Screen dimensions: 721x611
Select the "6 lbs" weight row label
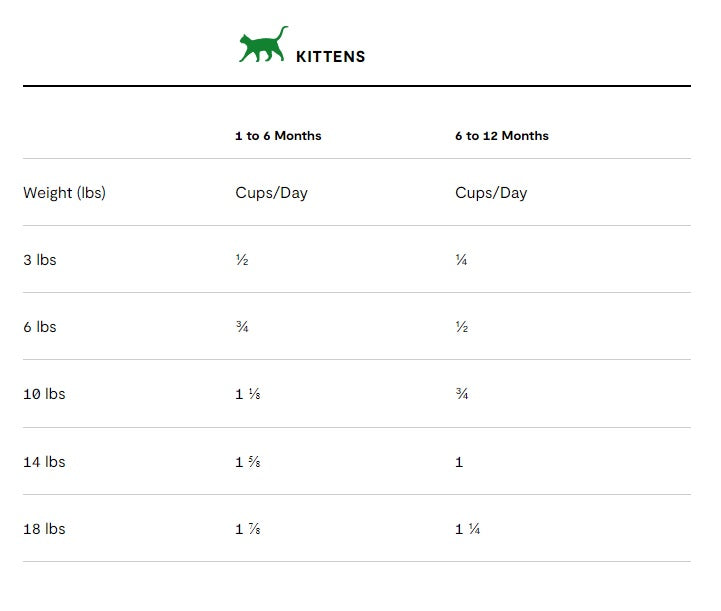pyautogui.click(x=40, y=327)
